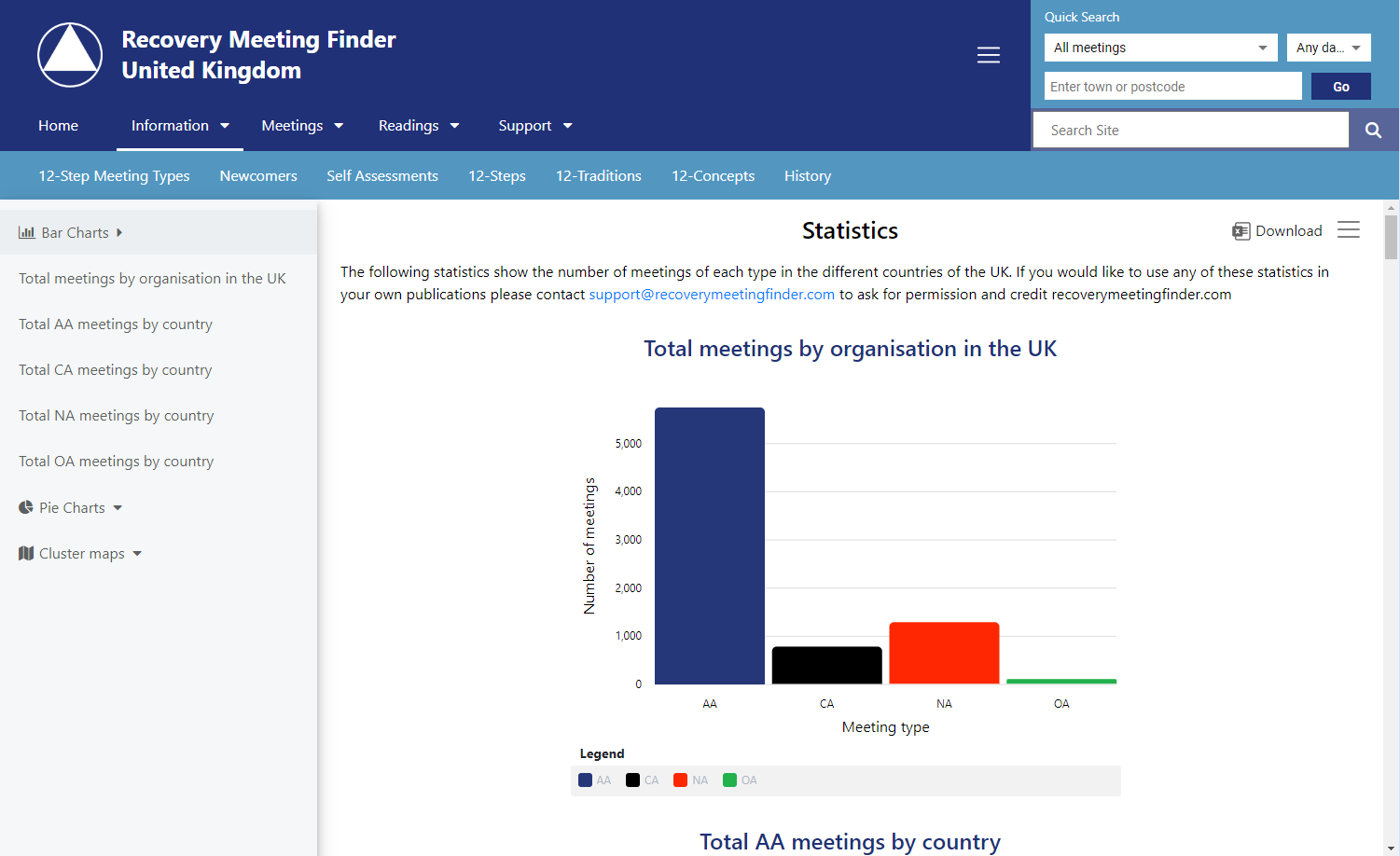
Task: Click the Bar Charts icon in sidebar
Action: 27,233
